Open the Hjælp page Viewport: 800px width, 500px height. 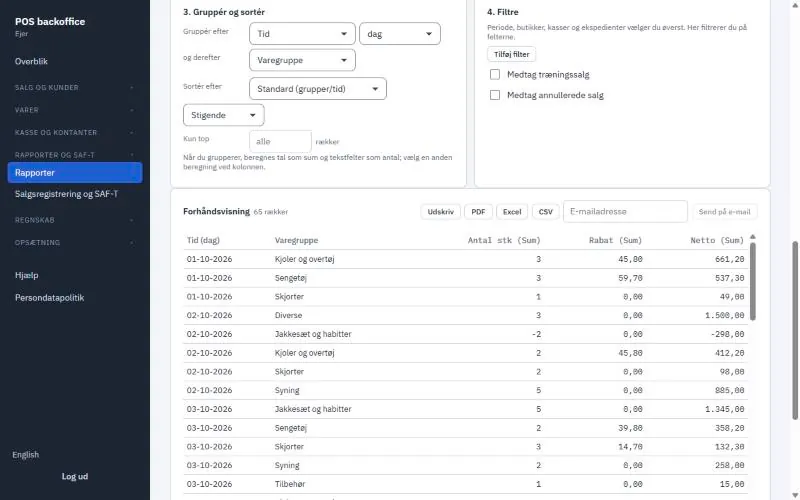(x=27, y=275)
